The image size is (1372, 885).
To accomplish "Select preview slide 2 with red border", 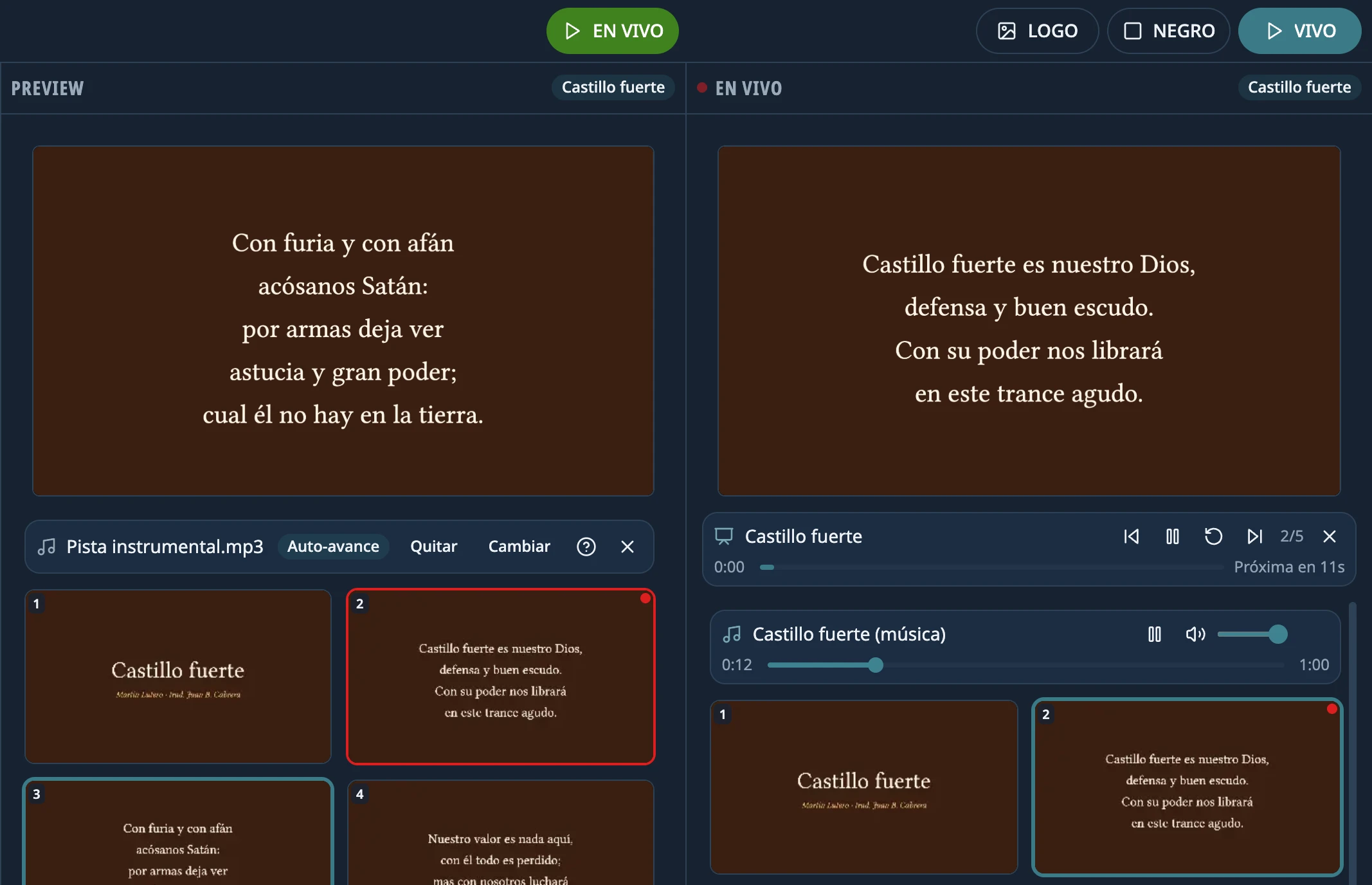I will tap(501, 677).
